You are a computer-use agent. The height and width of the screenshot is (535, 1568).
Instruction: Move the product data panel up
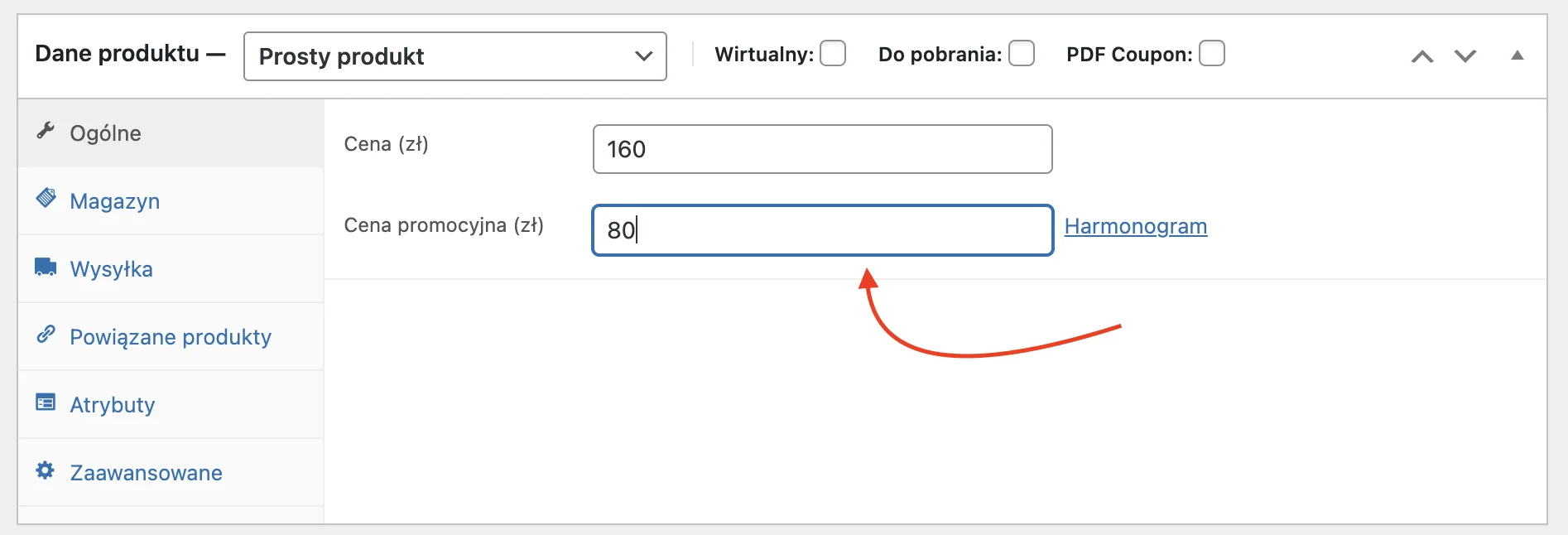pyautogui.click(x=1422, y=56)
